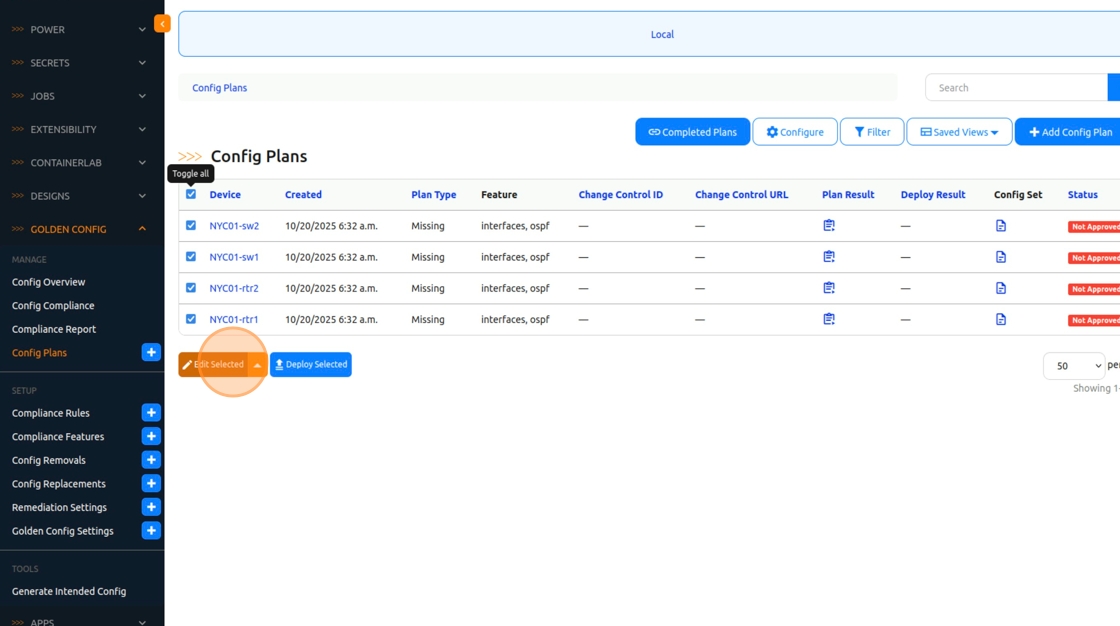
Task: Open Plan Result icon for NYC01-sw2
Action: pos(829,226)
